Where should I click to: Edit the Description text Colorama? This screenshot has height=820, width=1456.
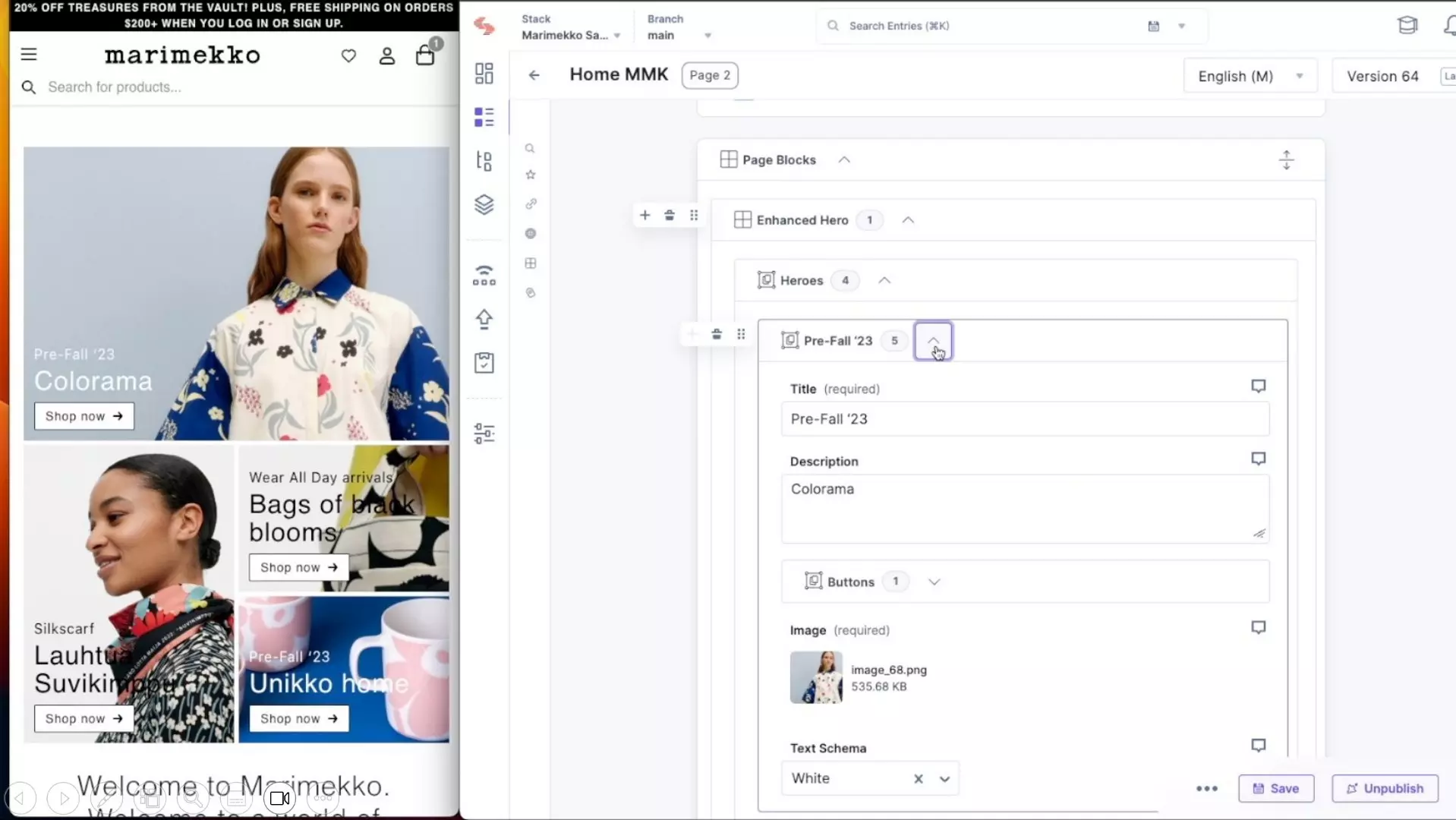pyautogui.click(x=1025, y=509)
